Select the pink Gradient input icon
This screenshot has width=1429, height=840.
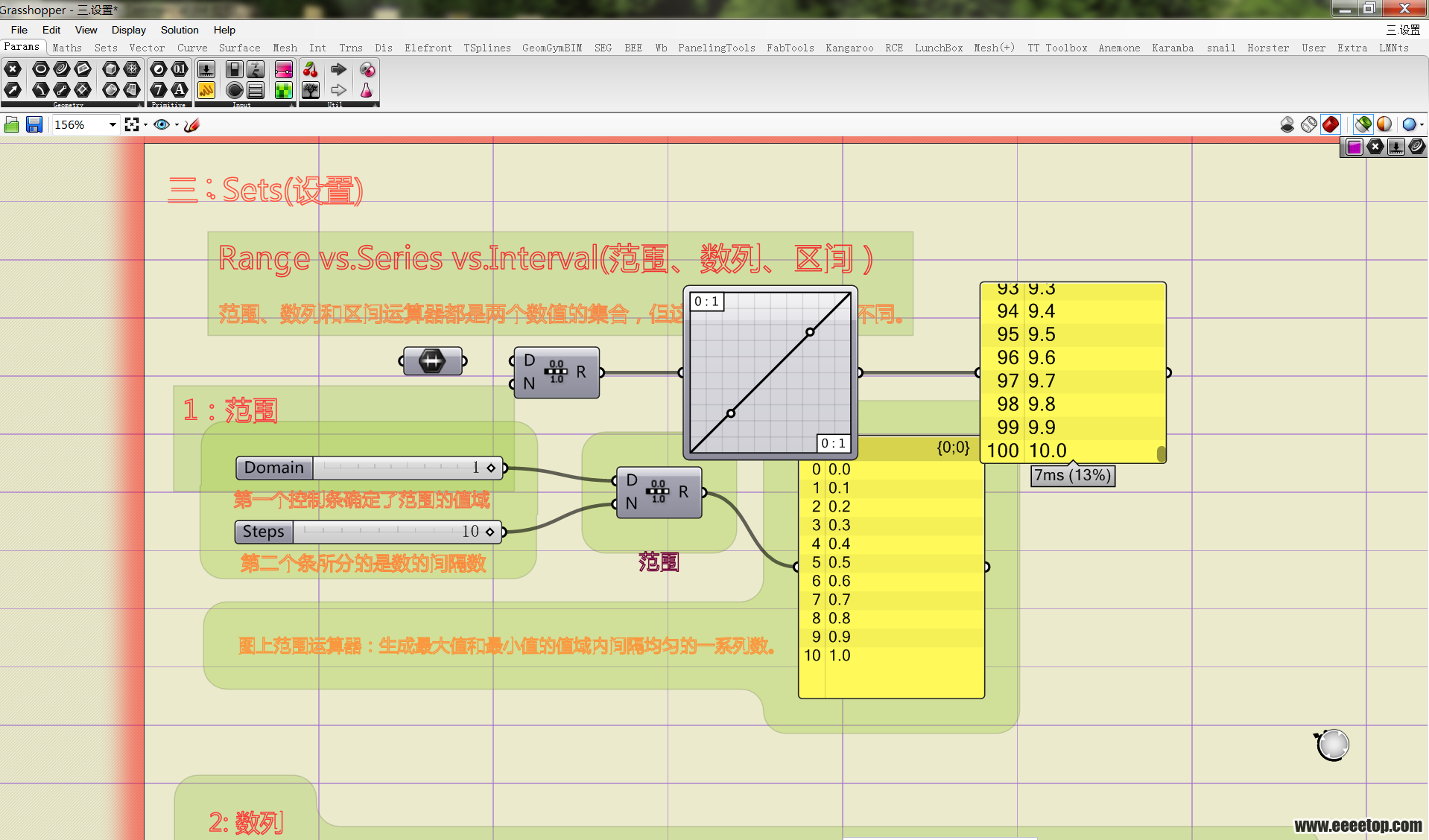click(284, 70)
